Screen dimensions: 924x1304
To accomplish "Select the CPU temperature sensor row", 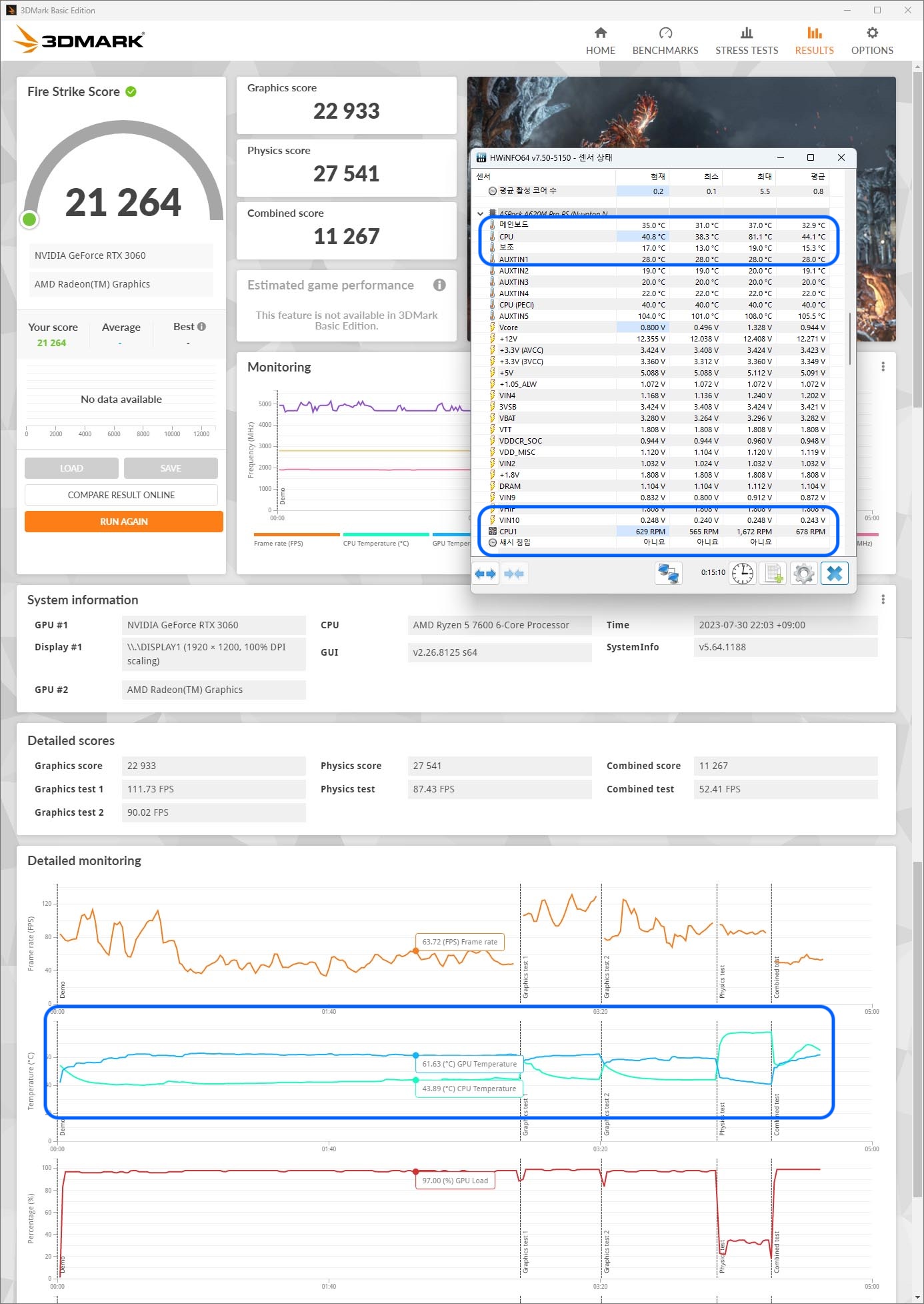I will point(658,237).
